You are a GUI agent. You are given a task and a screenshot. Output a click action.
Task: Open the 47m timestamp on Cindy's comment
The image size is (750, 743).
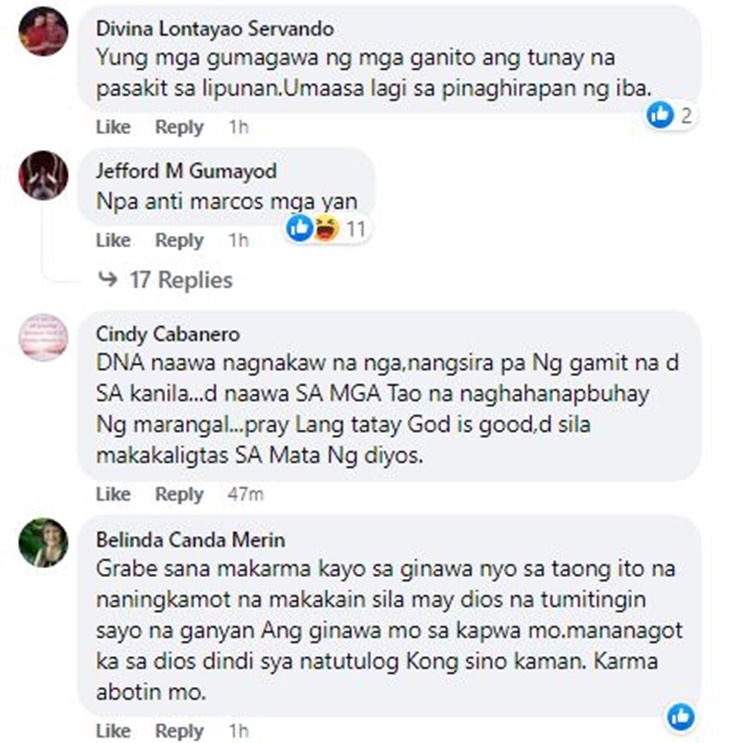245,494
